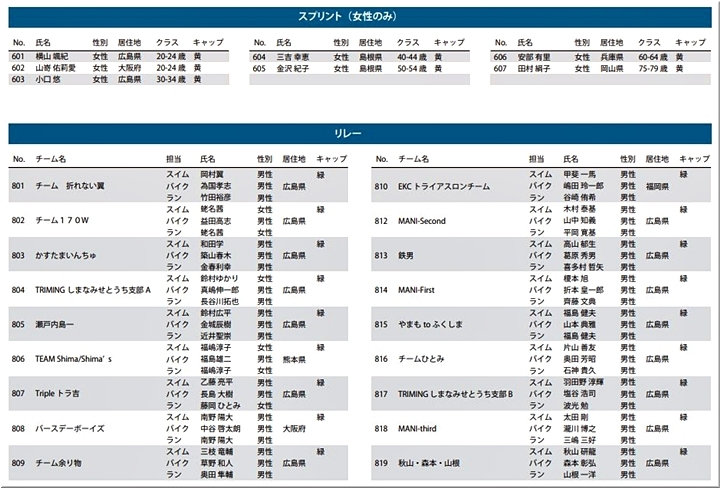
Task: Click the スプリント（女性のみ） section header
Action: (x=359, y=16)
